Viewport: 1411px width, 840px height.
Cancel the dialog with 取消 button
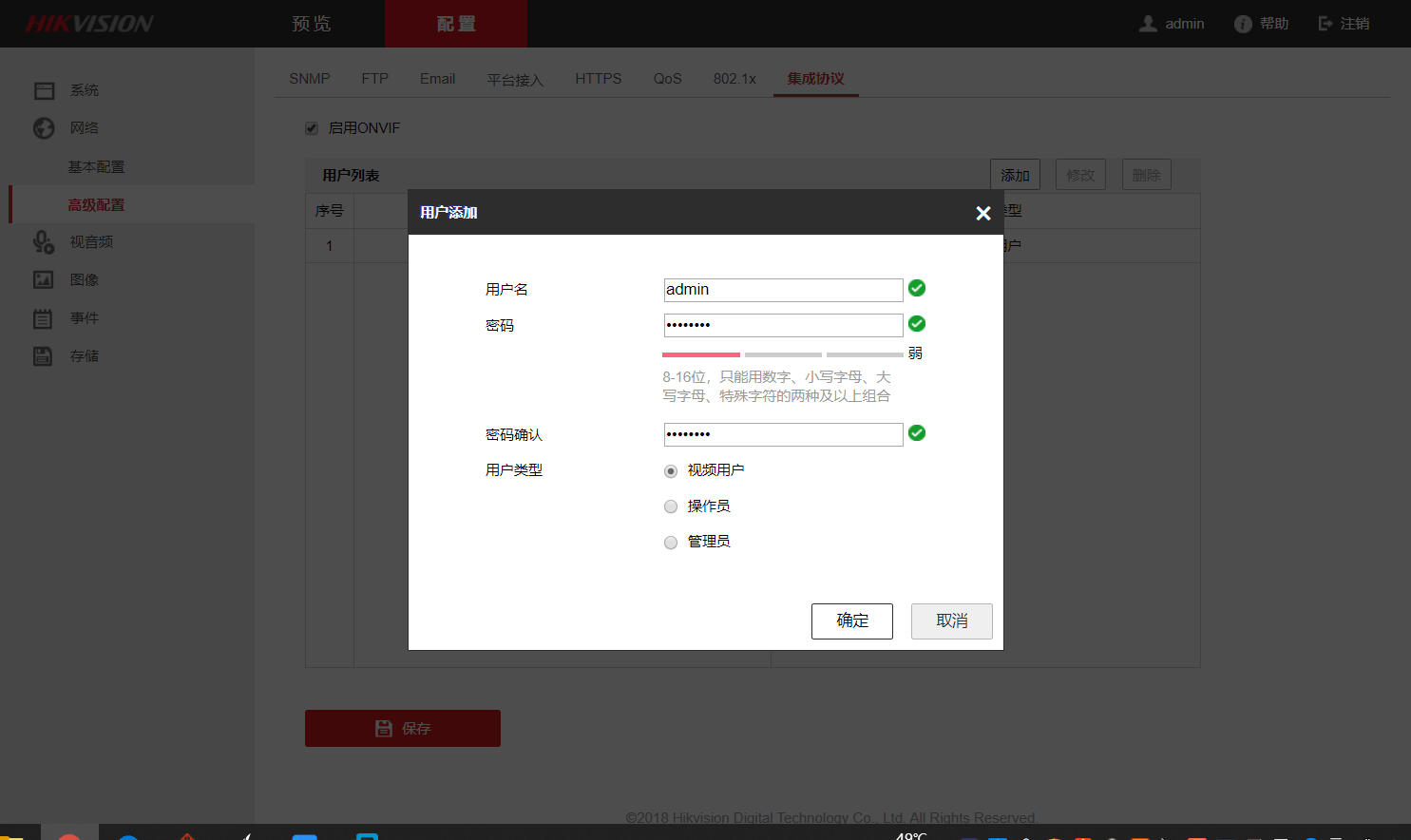coord(951,620)
